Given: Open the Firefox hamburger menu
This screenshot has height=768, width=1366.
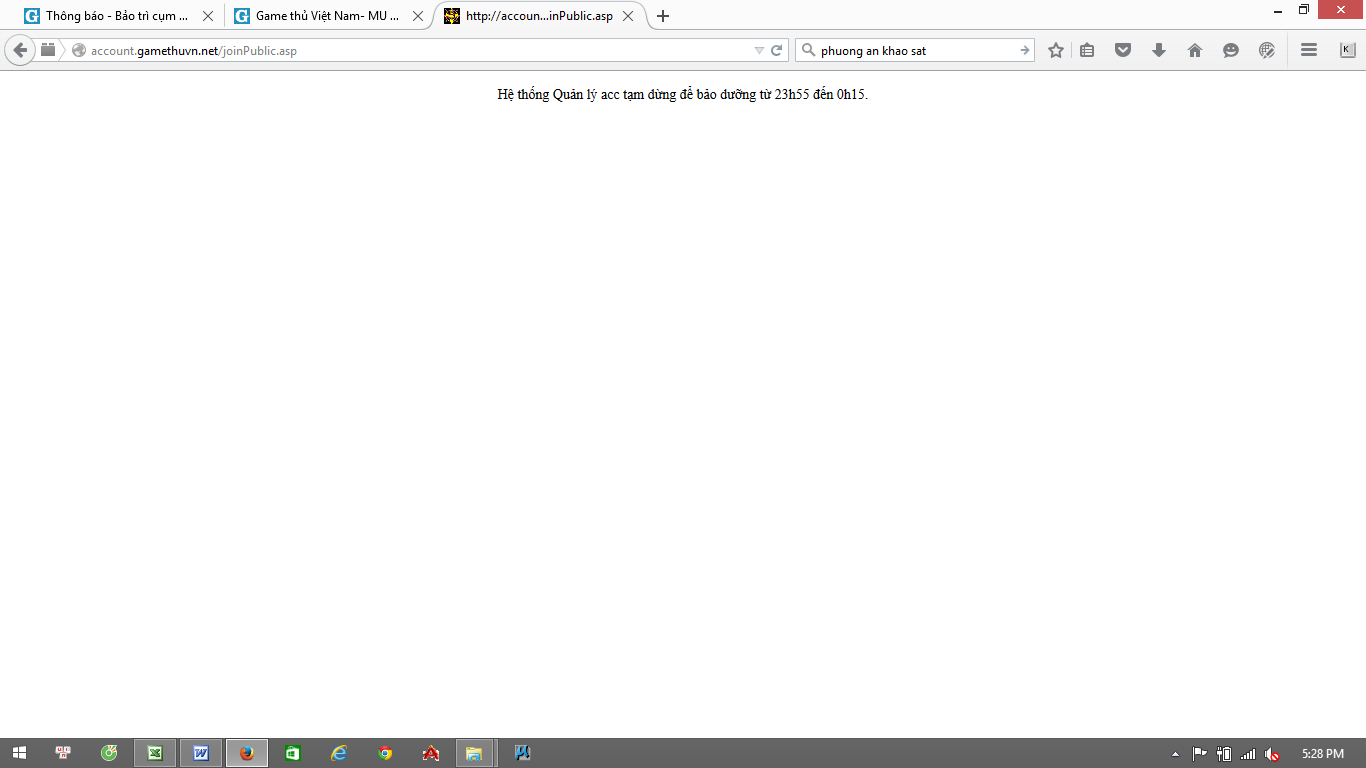Looking at the screenshot, I should [x=1309, y=50].
